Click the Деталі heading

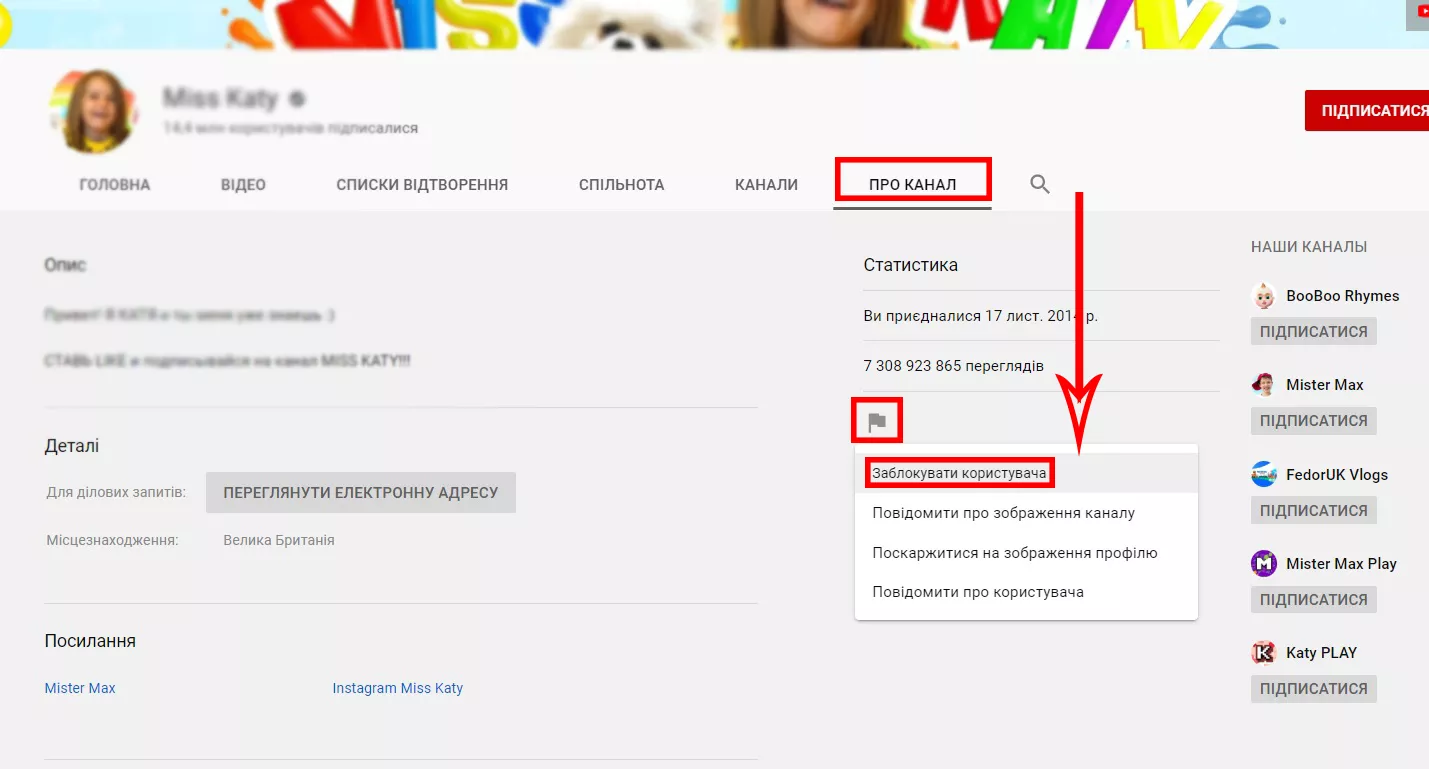72,446
